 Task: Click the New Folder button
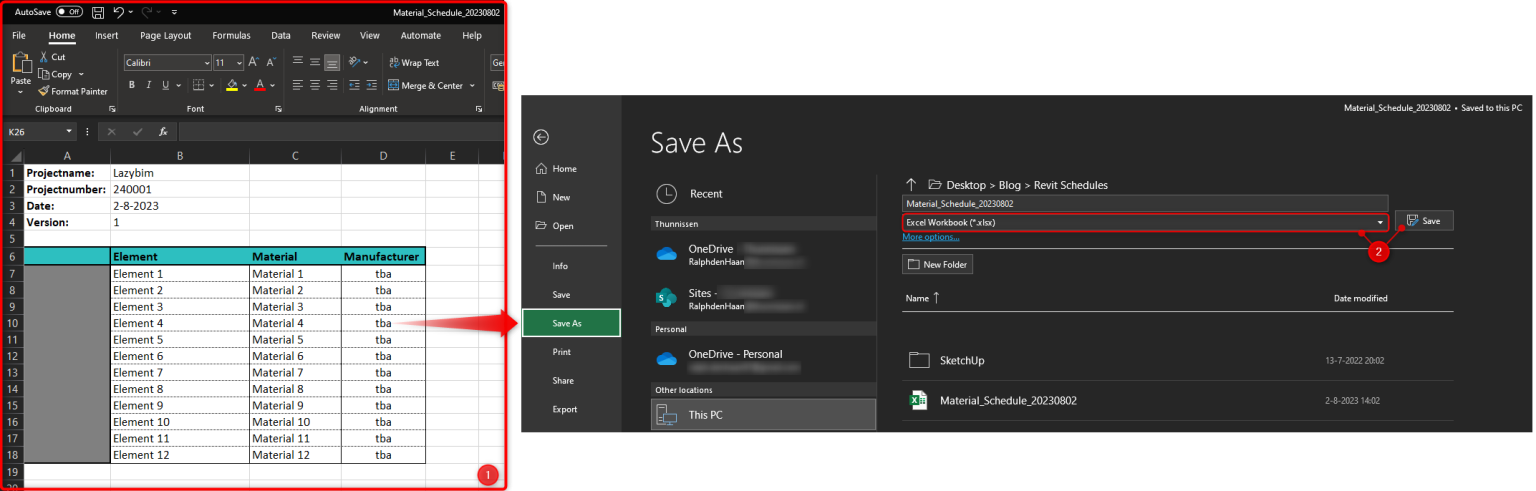pos(937,264)
